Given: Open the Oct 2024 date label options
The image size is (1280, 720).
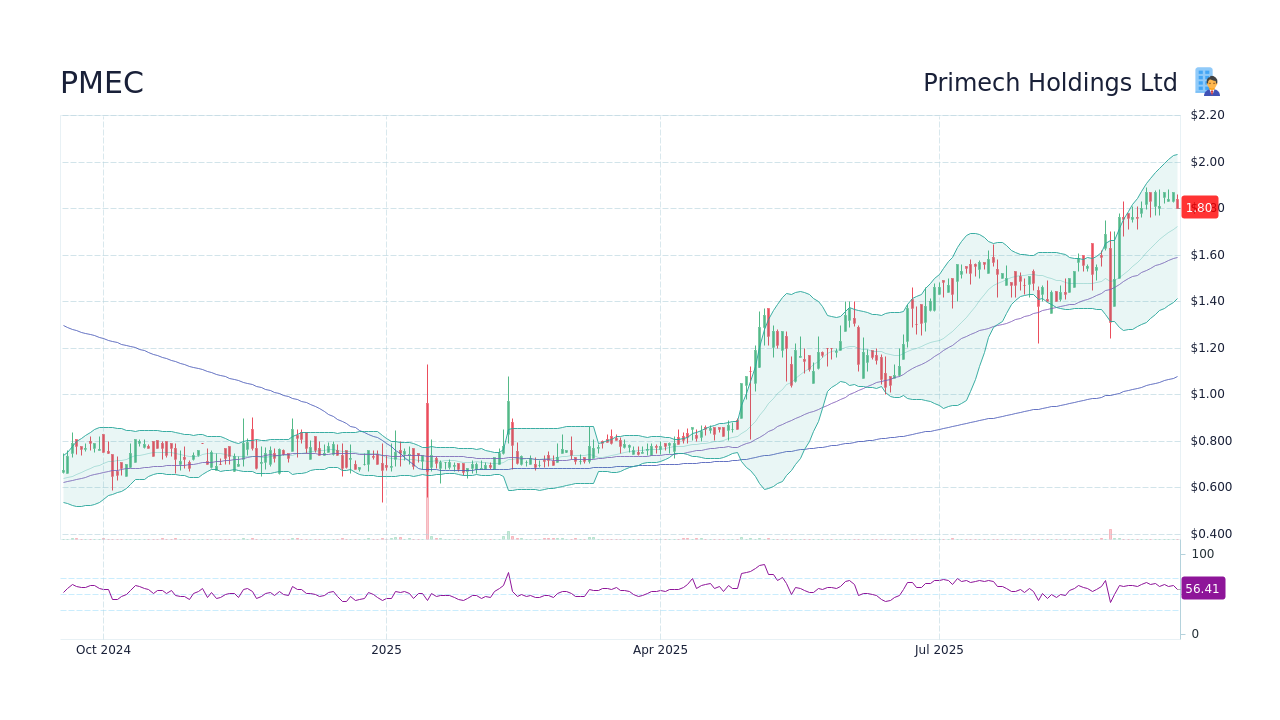Looking at the screenshot, I should coord(103,649).
